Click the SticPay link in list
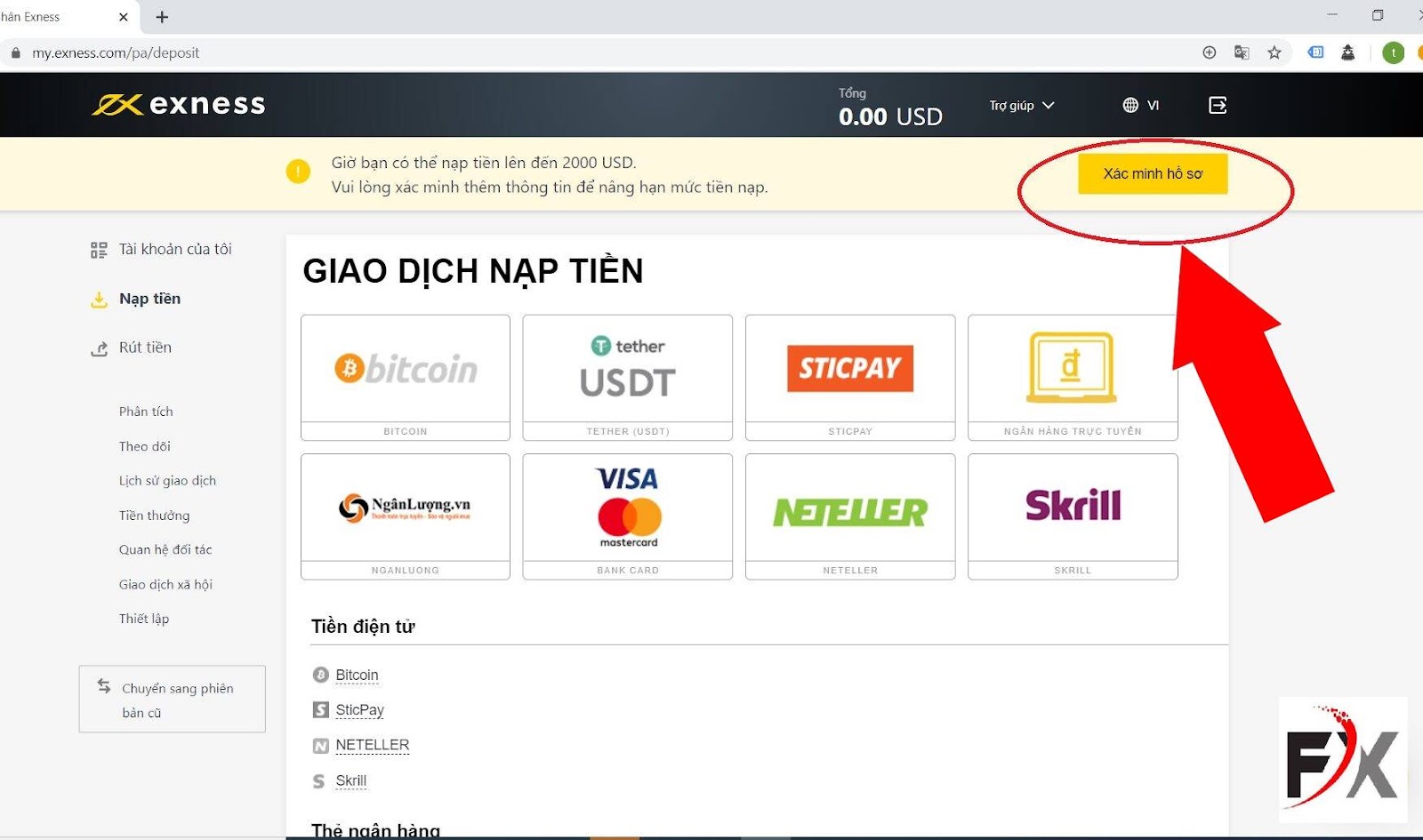 (x=360, y=710)
